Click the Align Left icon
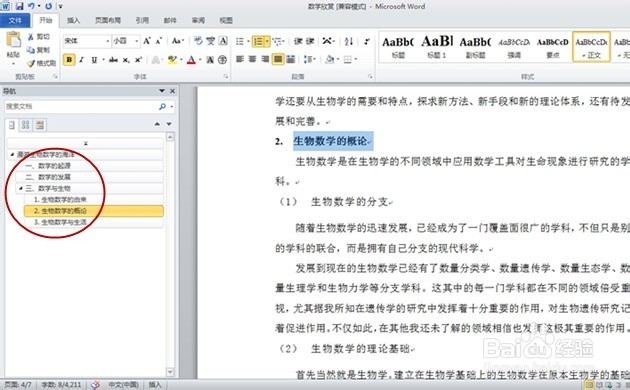The height and width of the screenshot is (390, 630). 240,59
